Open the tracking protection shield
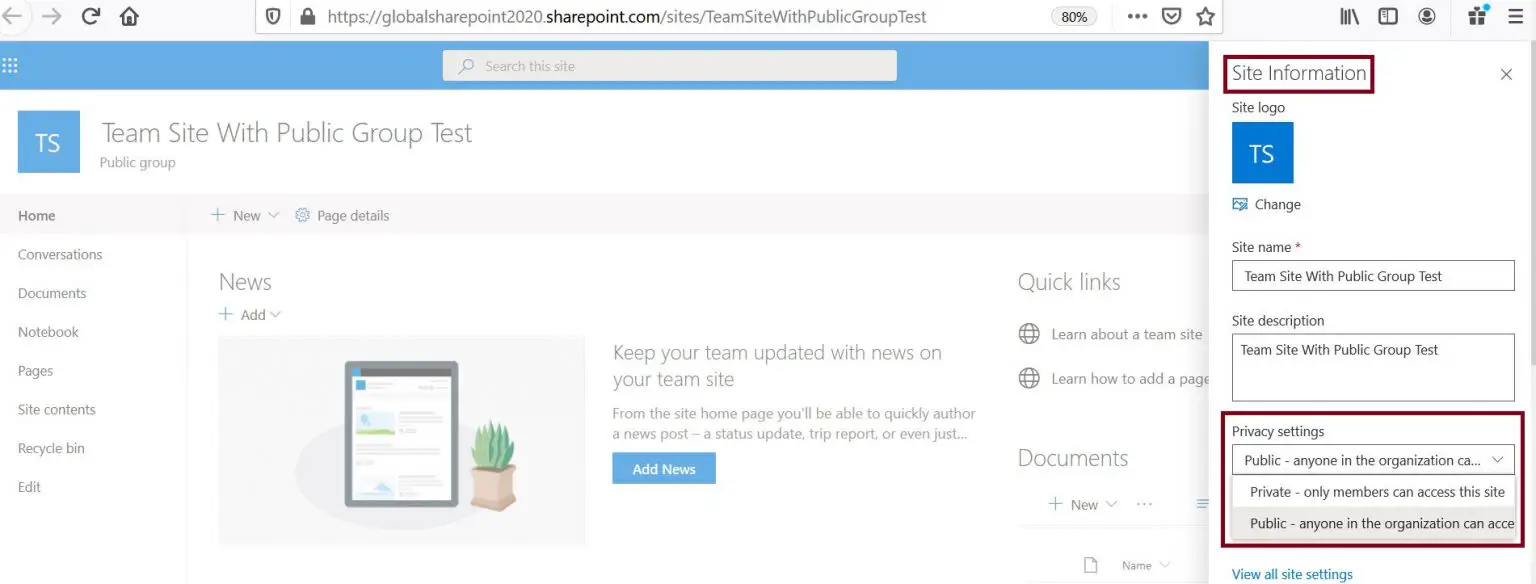 pyautogui.click(x=271, y=16)
